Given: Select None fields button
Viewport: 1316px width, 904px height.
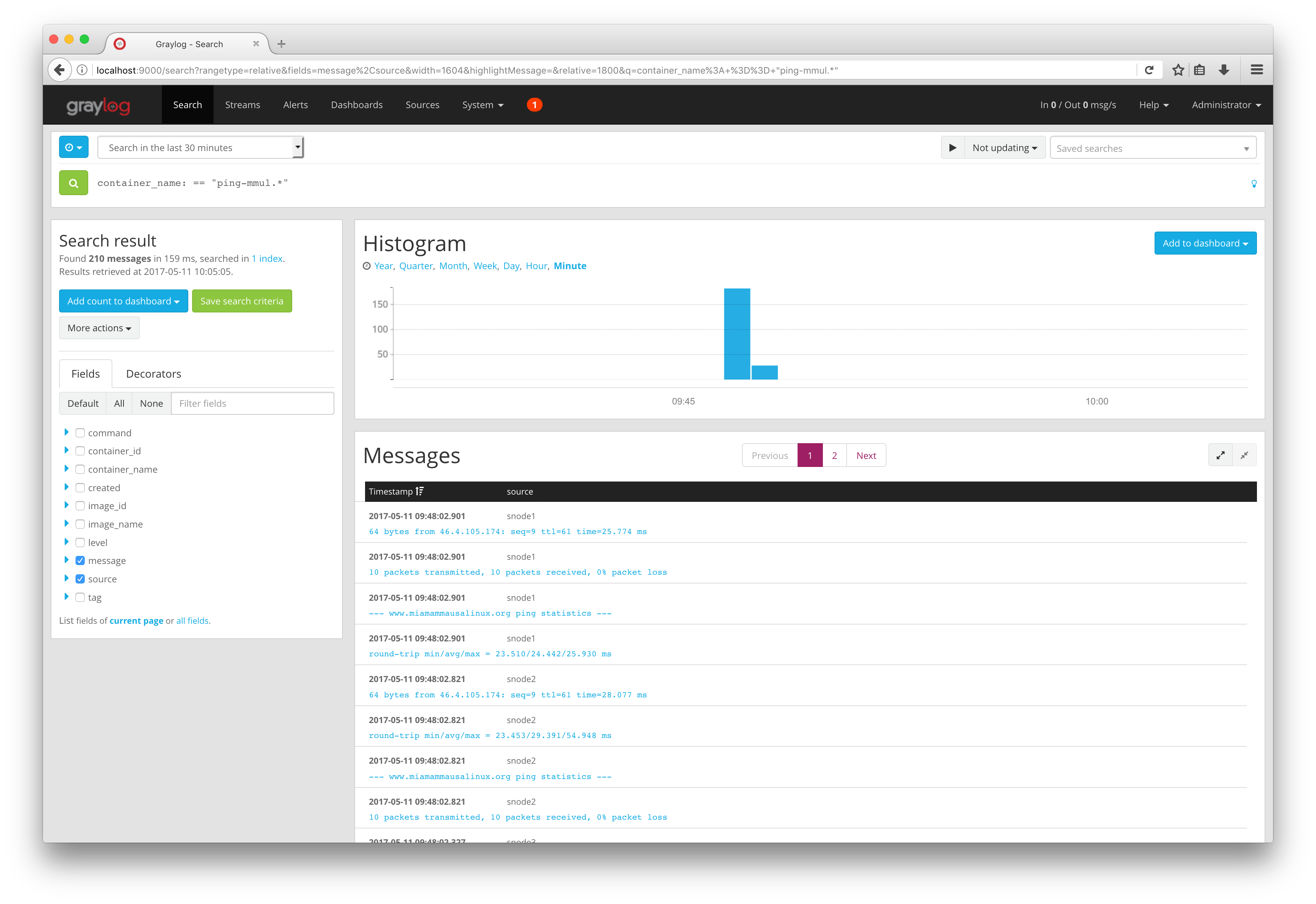Looking at the screenshot, I should click(x=151, y=403).
